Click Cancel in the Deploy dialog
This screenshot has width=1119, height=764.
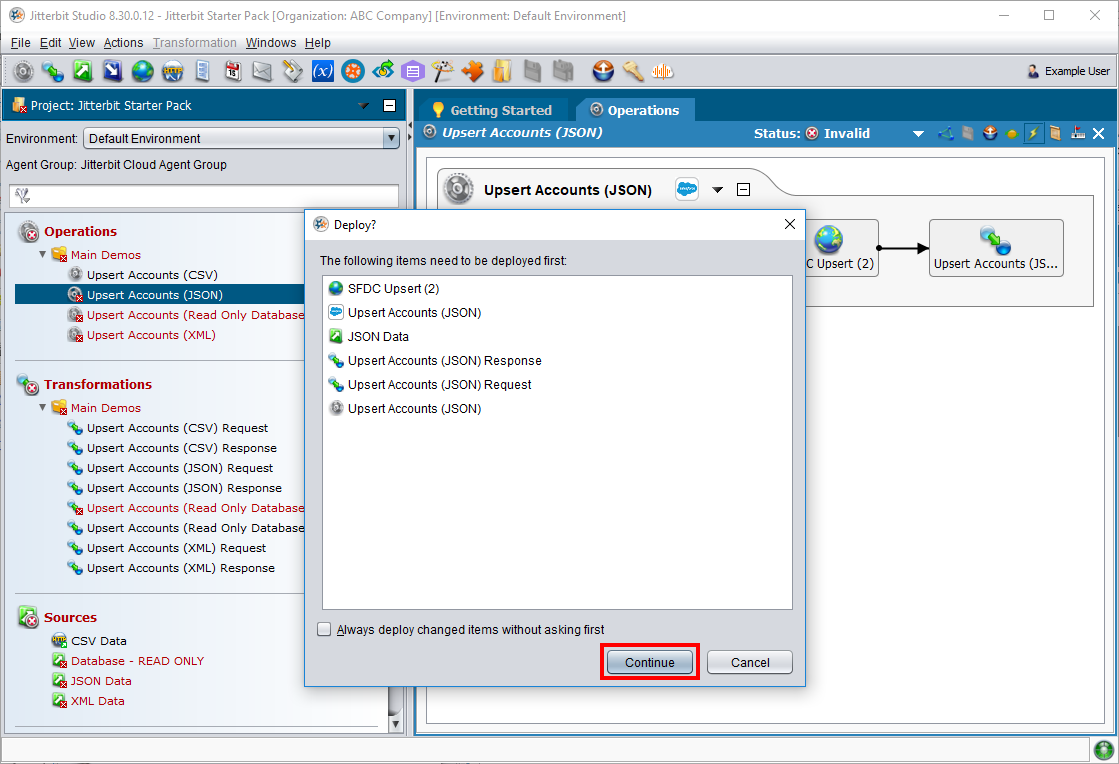[x=749, y=662]
